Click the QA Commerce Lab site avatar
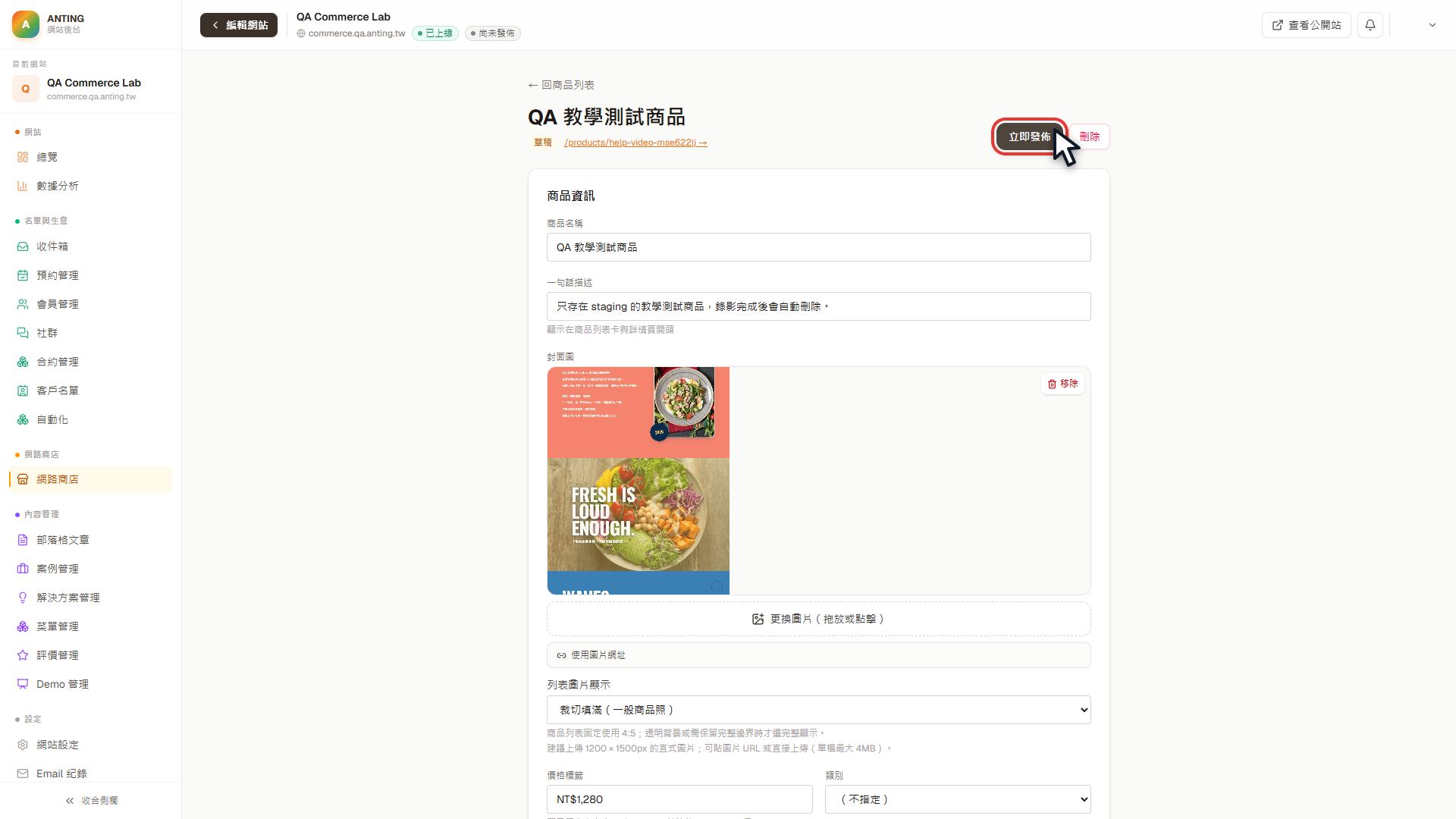The height and width of the screenshot is (819, 1456). tap(26, 89)
